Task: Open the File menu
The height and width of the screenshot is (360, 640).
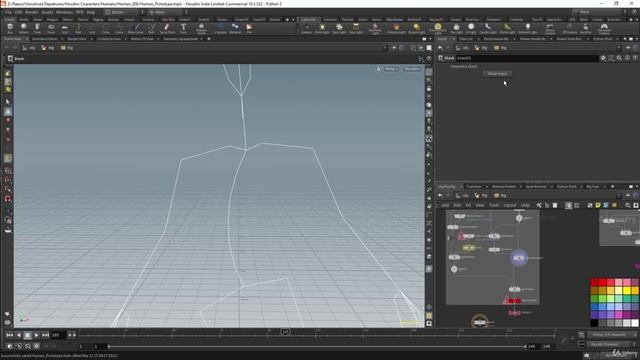Action: [9, 12]
